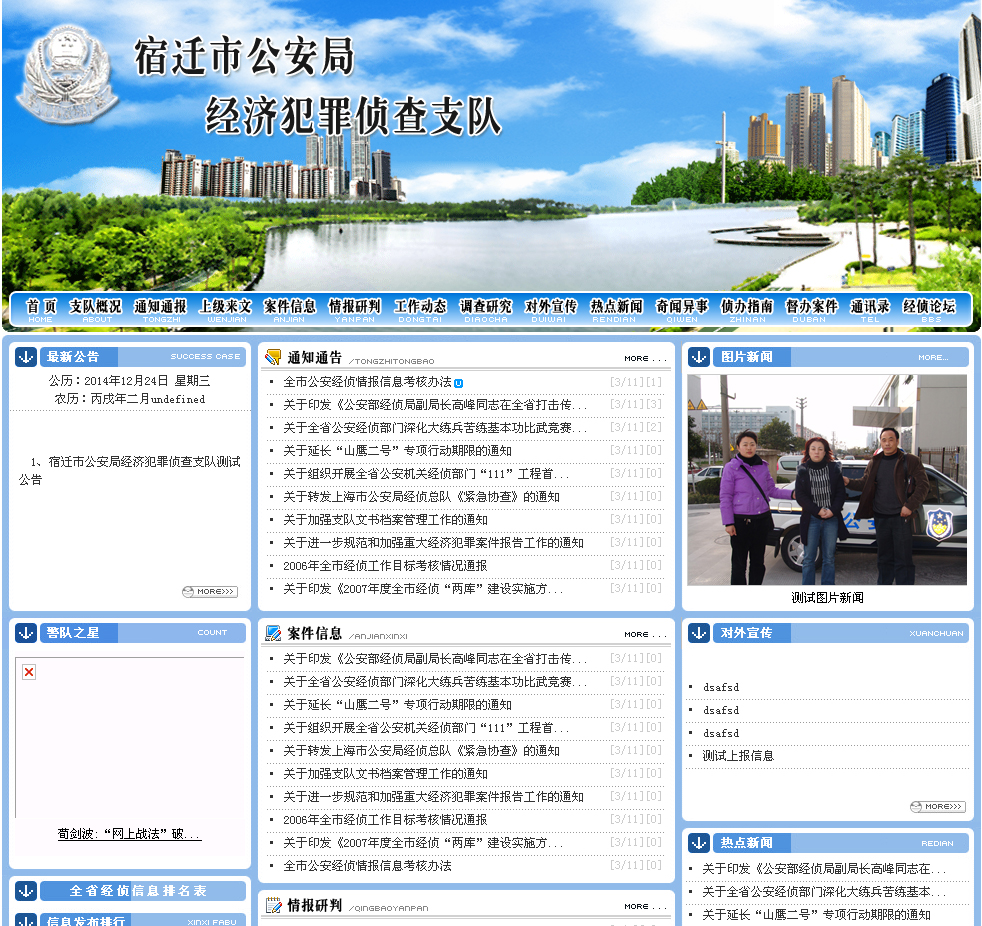Screen dimensions: 982x926
Task: Open 关于全省公安经侦部门深化大练兵苦练基本 in 热点新闻
Action: [824, 892]
